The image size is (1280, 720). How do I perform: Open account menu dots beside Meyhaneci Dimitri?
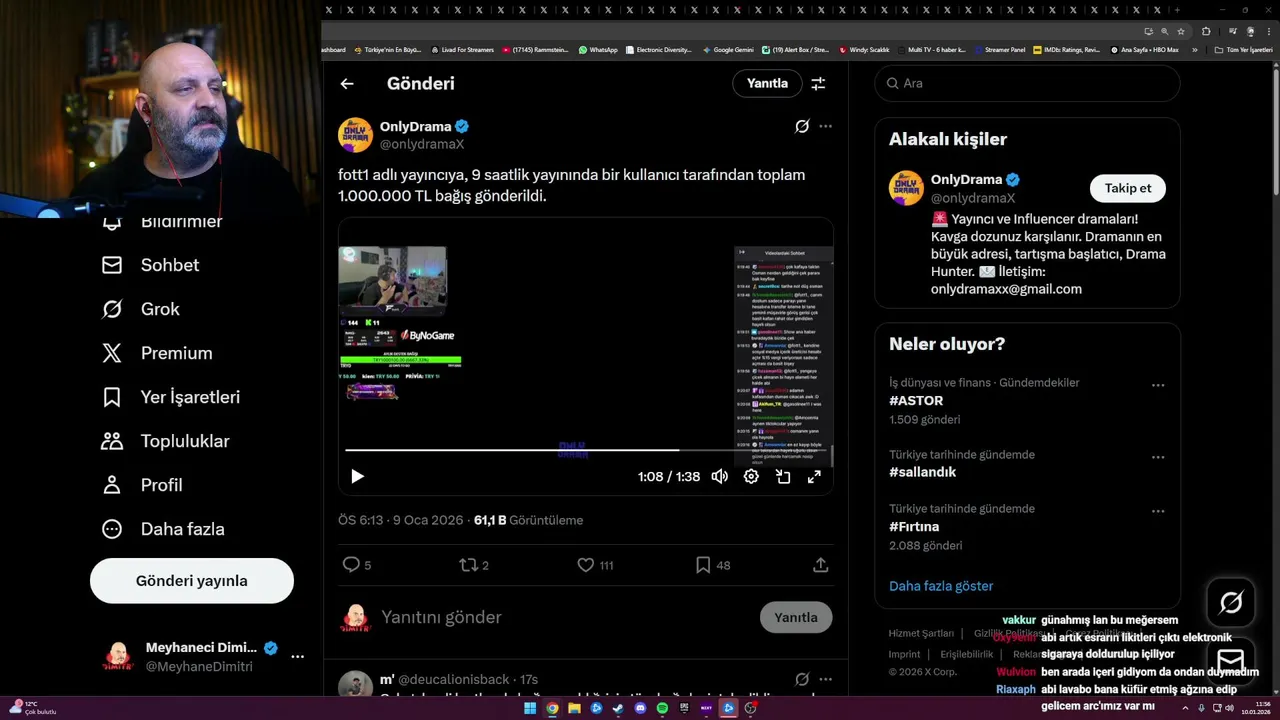point(297,657)
